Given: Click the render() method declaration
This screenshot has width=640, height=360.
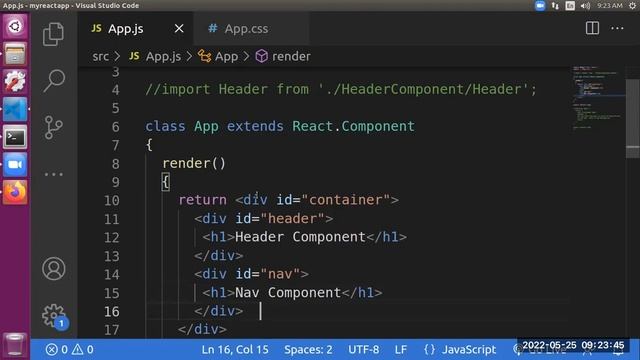Looking at the screenshot, I should click(x=194, y=163).
